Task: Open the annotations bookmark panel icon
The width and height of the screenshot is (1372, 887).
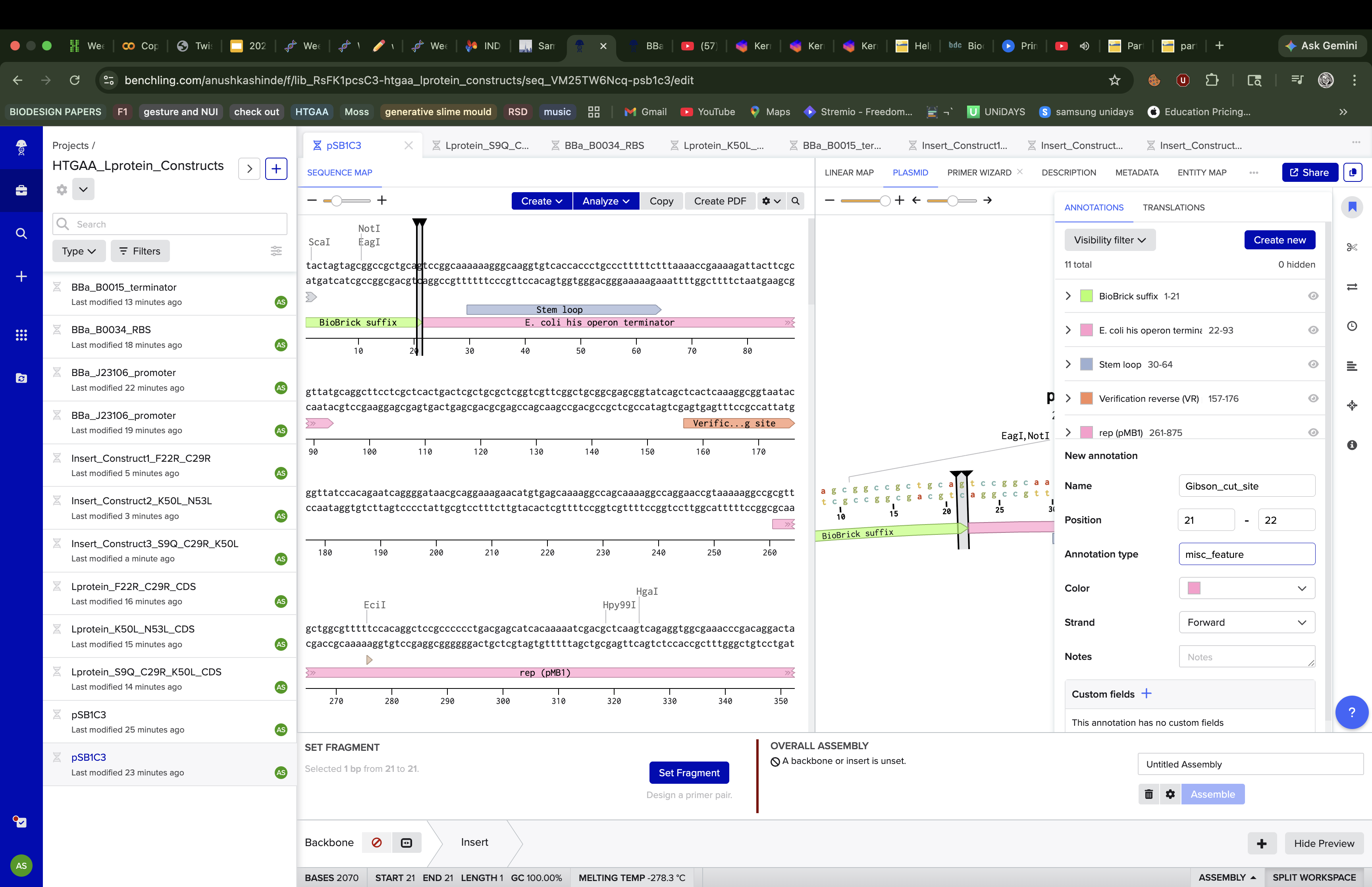Action: coord(1352,207)
